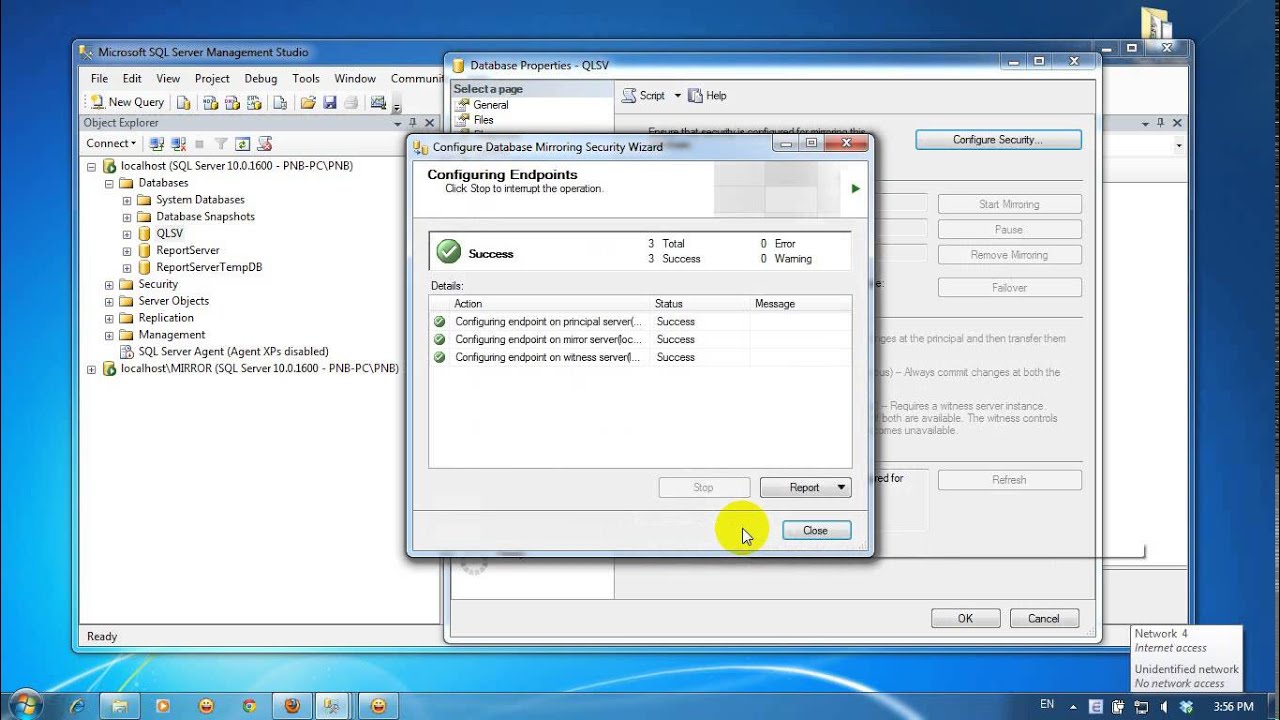Select SQL Server Agent (Agent XPs disabled)
Image resolution: width=1280 pixels, height=720 pixels.
pyautogui.click(x=233, y=352)
